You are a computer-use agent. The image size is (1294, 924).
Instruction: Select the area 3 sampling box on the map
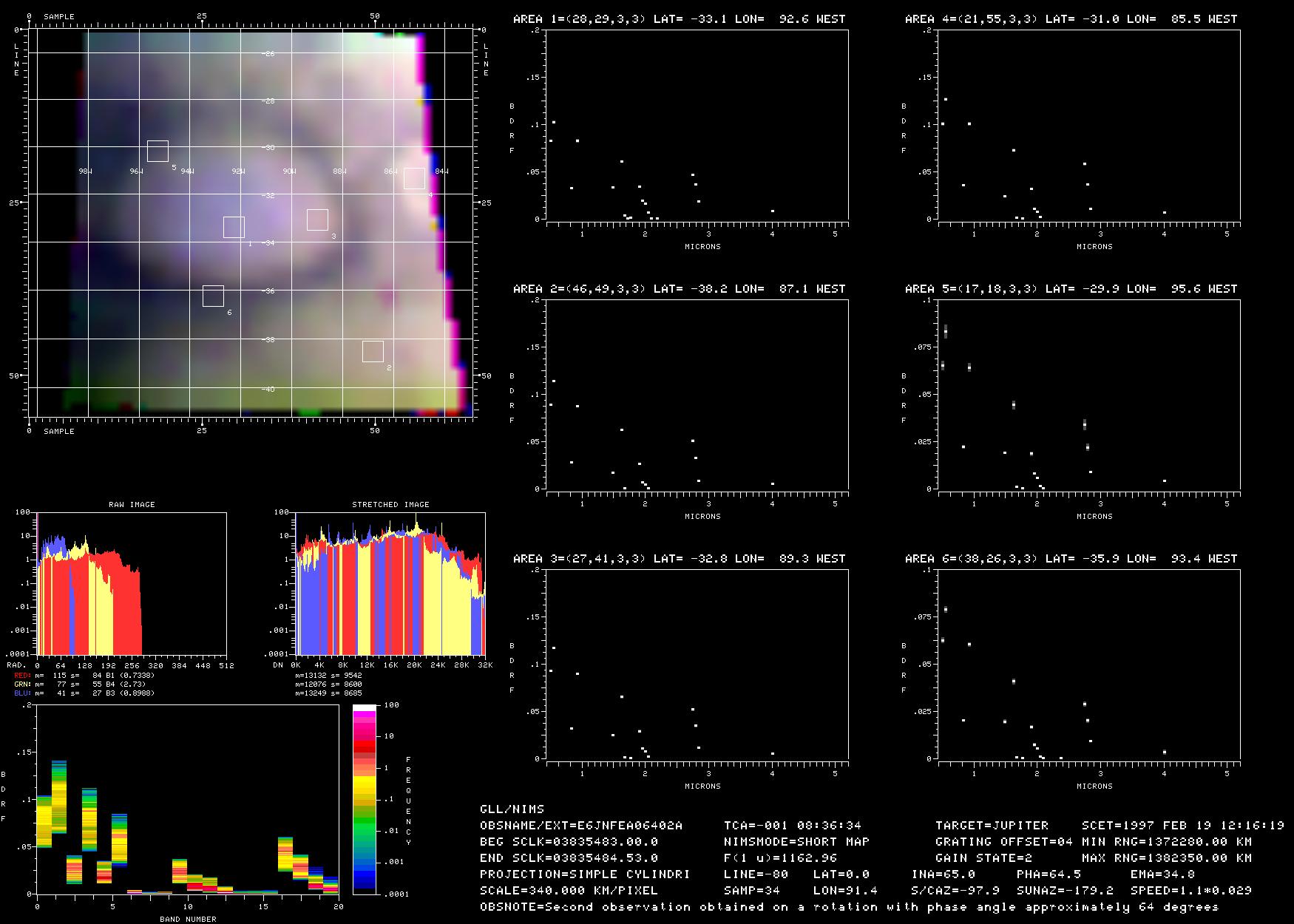pyautogui.click(x=317, y=220)
